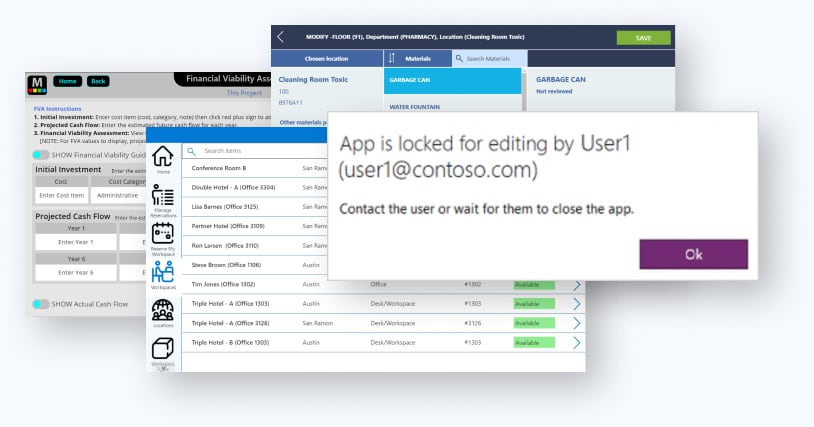The height and width of the screenshot is (427, 814).
Task: Open details chevron for Tim Jones row
Action: click(x=577, y=285)
